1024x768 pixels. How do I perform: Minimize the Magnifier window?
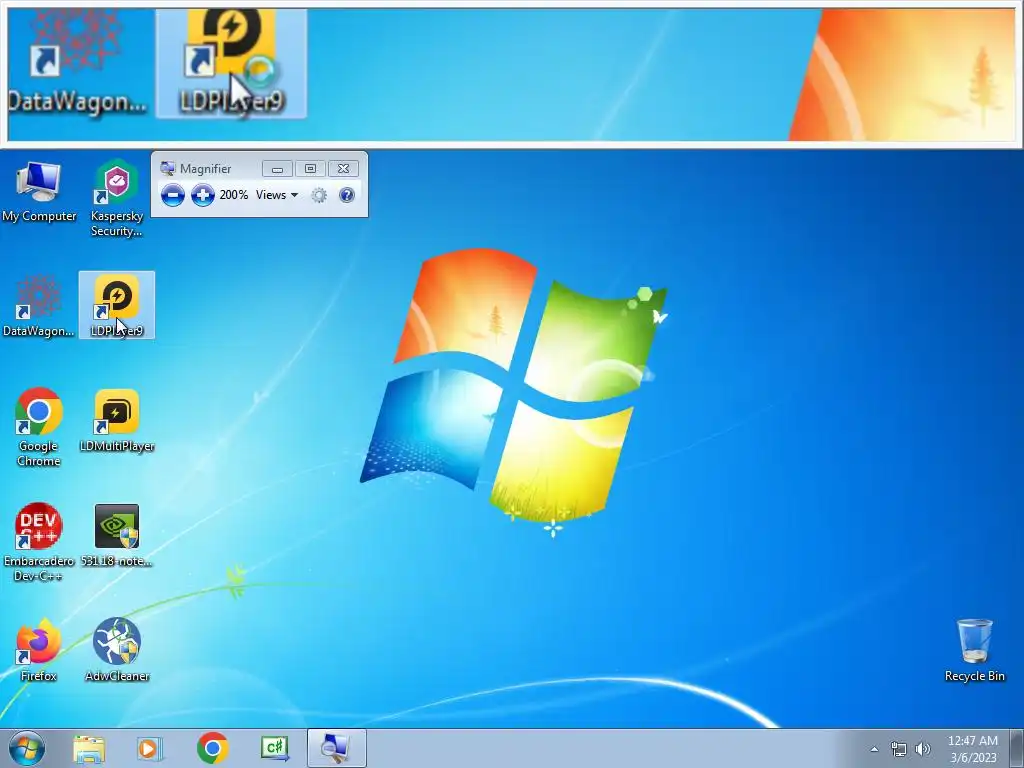[278, 168]
